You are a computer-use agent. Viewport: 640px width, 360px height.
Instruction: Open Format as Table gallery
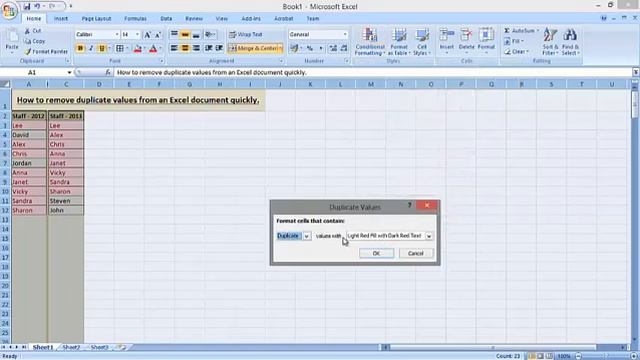(399, 42)
